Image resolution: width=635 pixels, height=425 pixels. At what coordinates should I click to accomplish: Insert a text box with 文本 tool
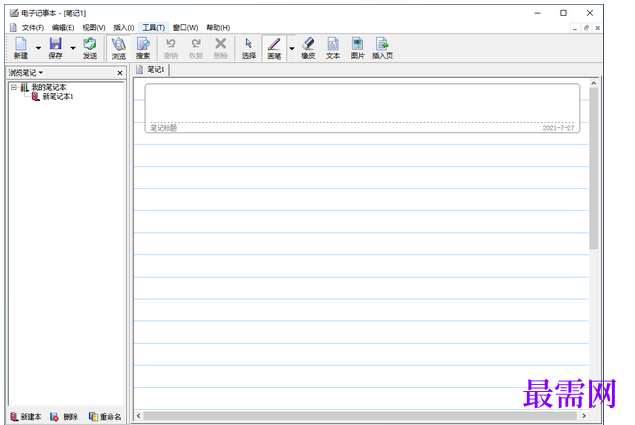click(x=333, y=48)
